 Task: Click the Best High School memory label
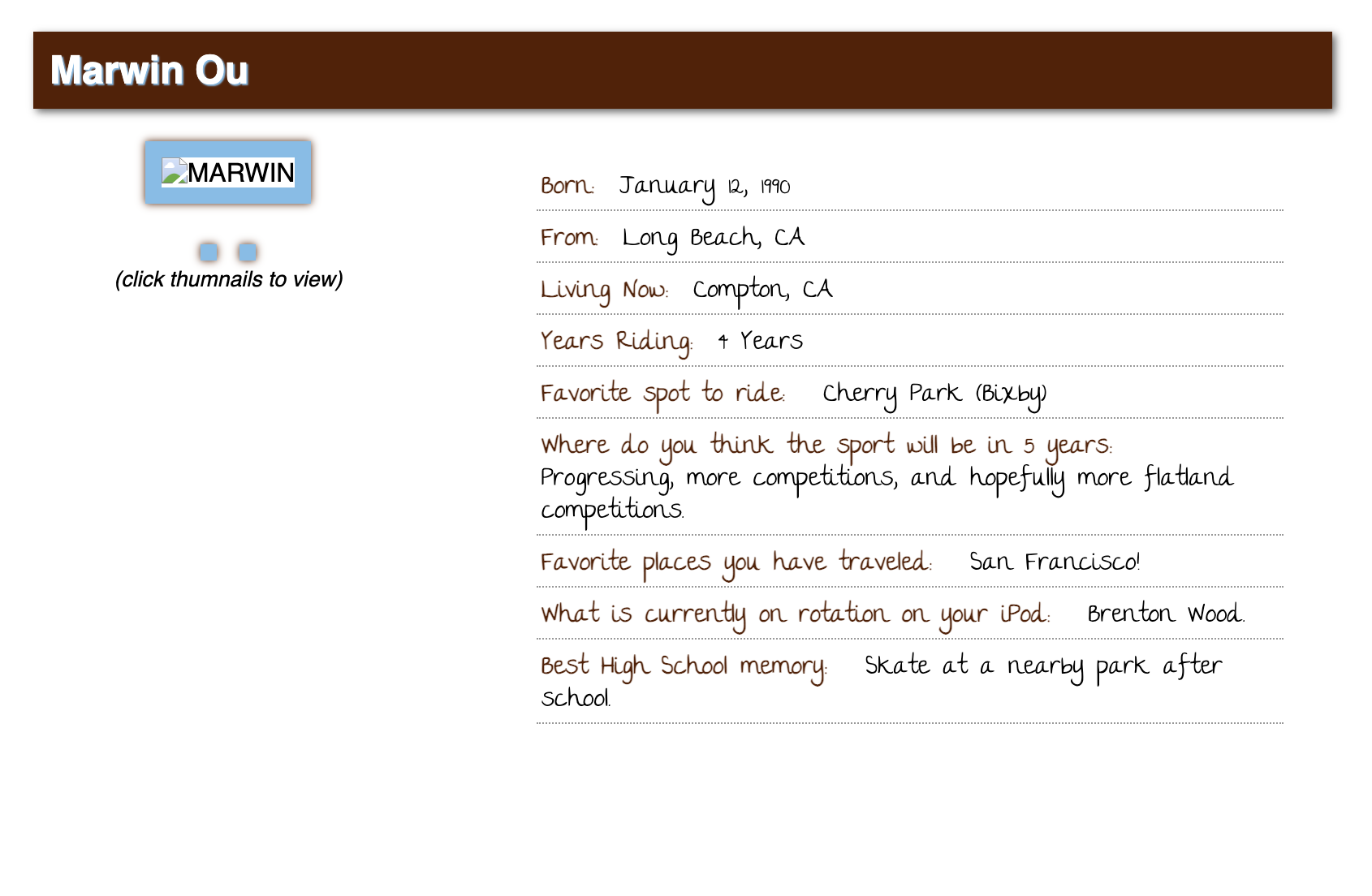pos(684,666)
